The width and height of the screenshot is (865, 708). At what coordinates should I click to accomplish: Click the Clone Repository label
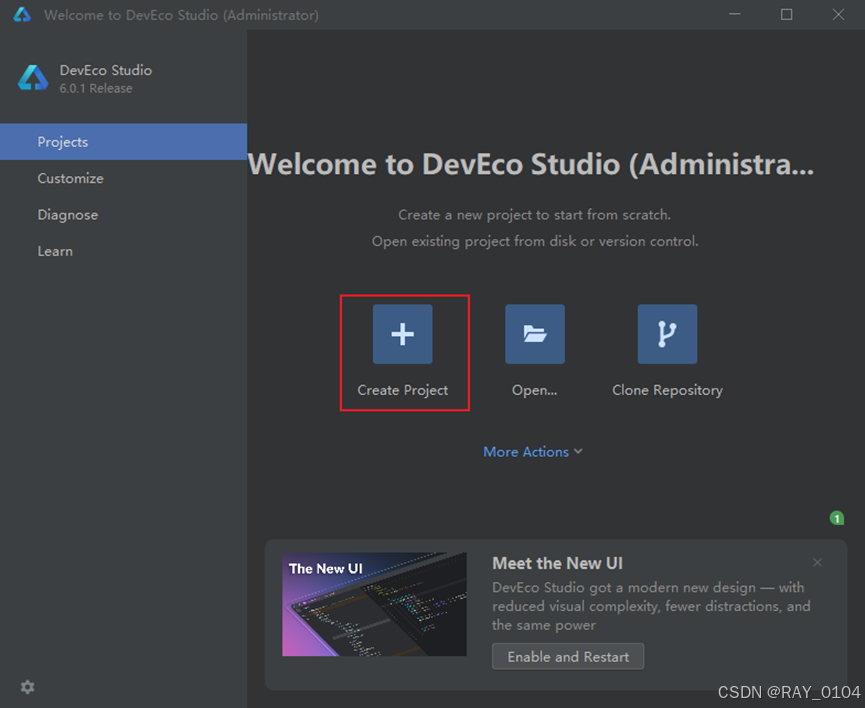click(x=667, y=390)
